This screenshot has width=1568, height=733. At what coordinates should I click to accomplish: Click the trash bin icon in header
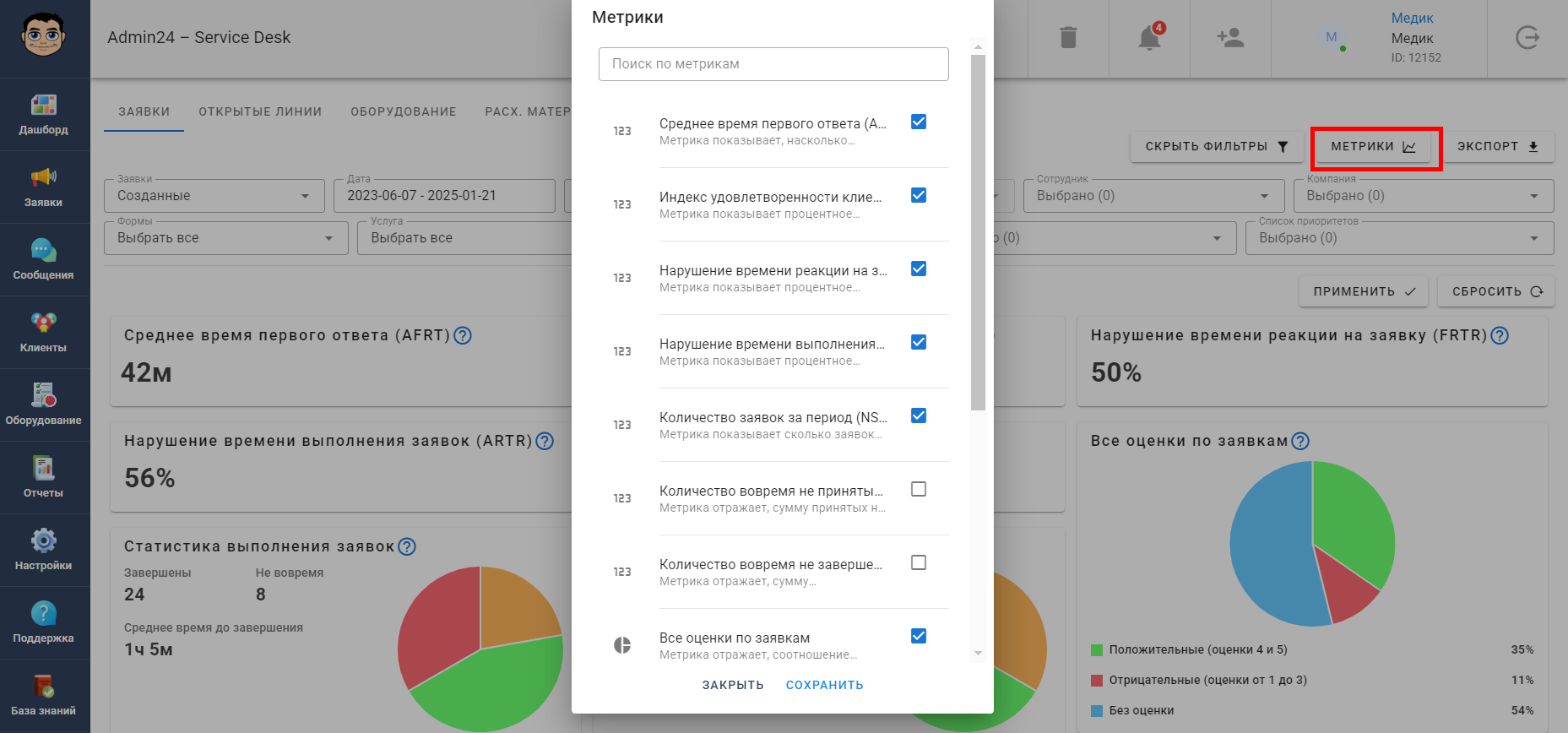click(1068, 38)
